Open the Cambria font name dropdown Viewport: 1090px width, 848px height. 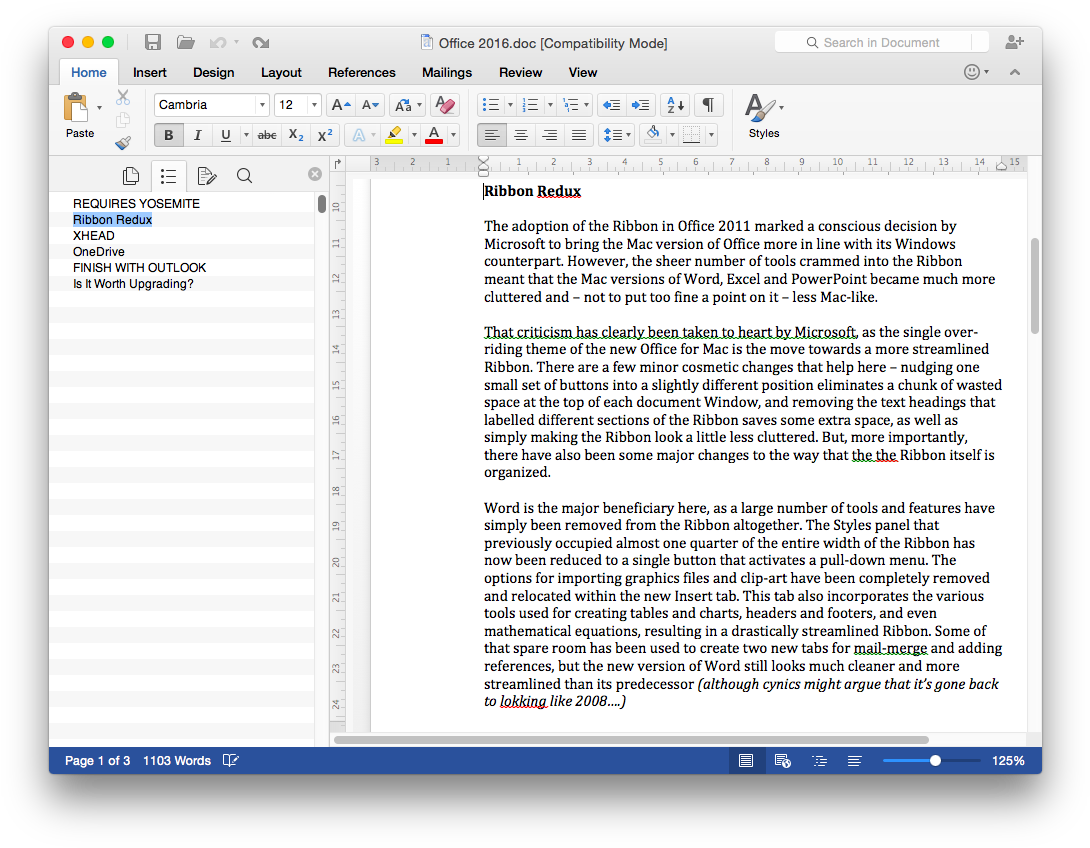[262, 105]
